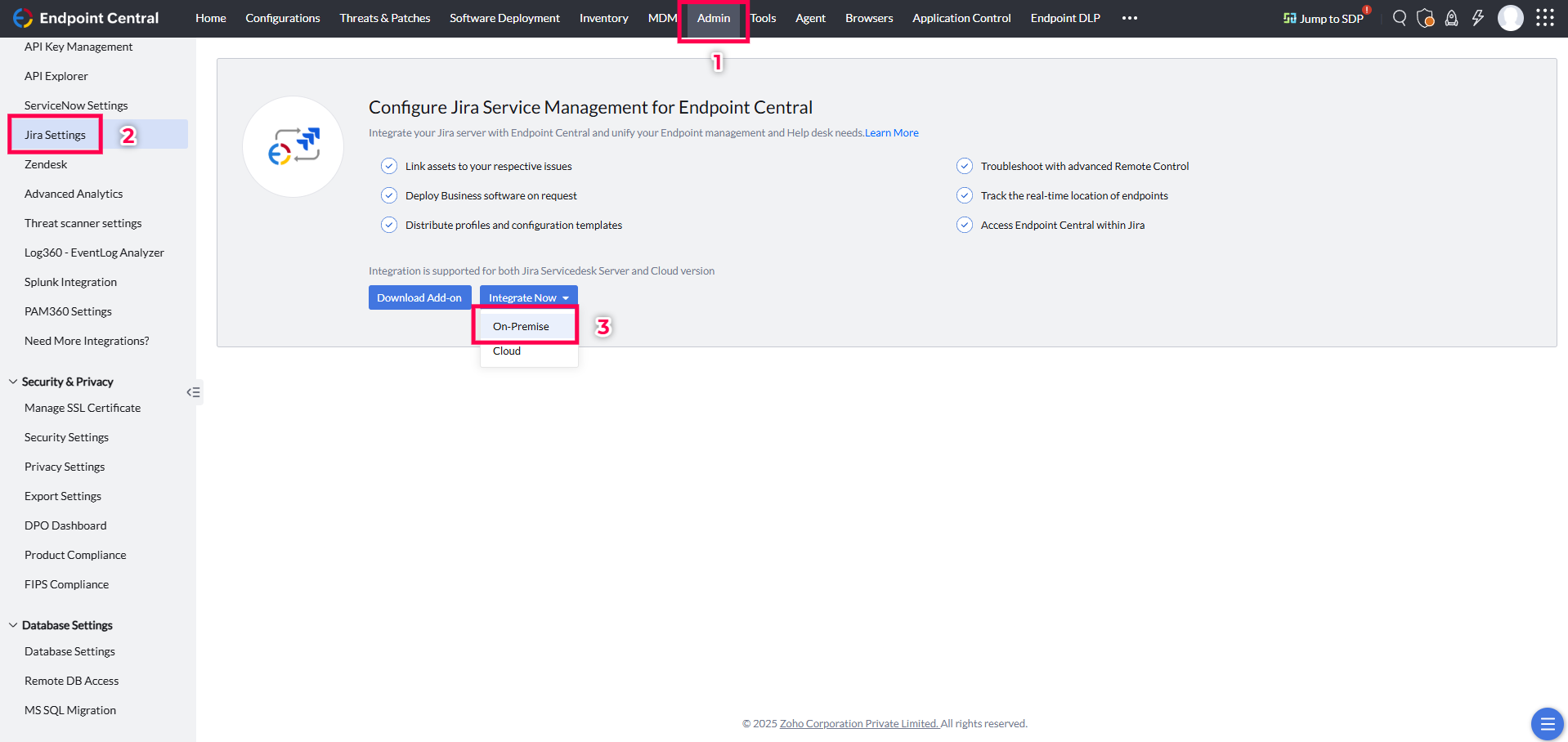Choose Cloud from the dropdown
This screenshot has width=1568, height=742.
coord(507,351)
